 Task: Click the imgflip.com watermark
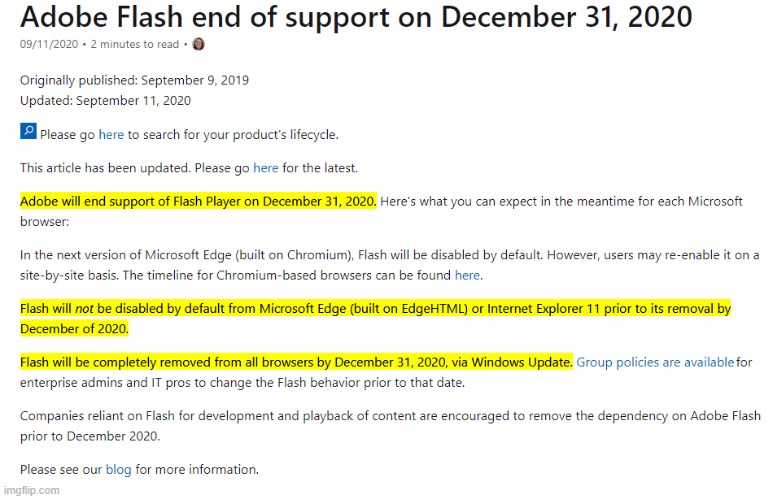coord(32,491)
